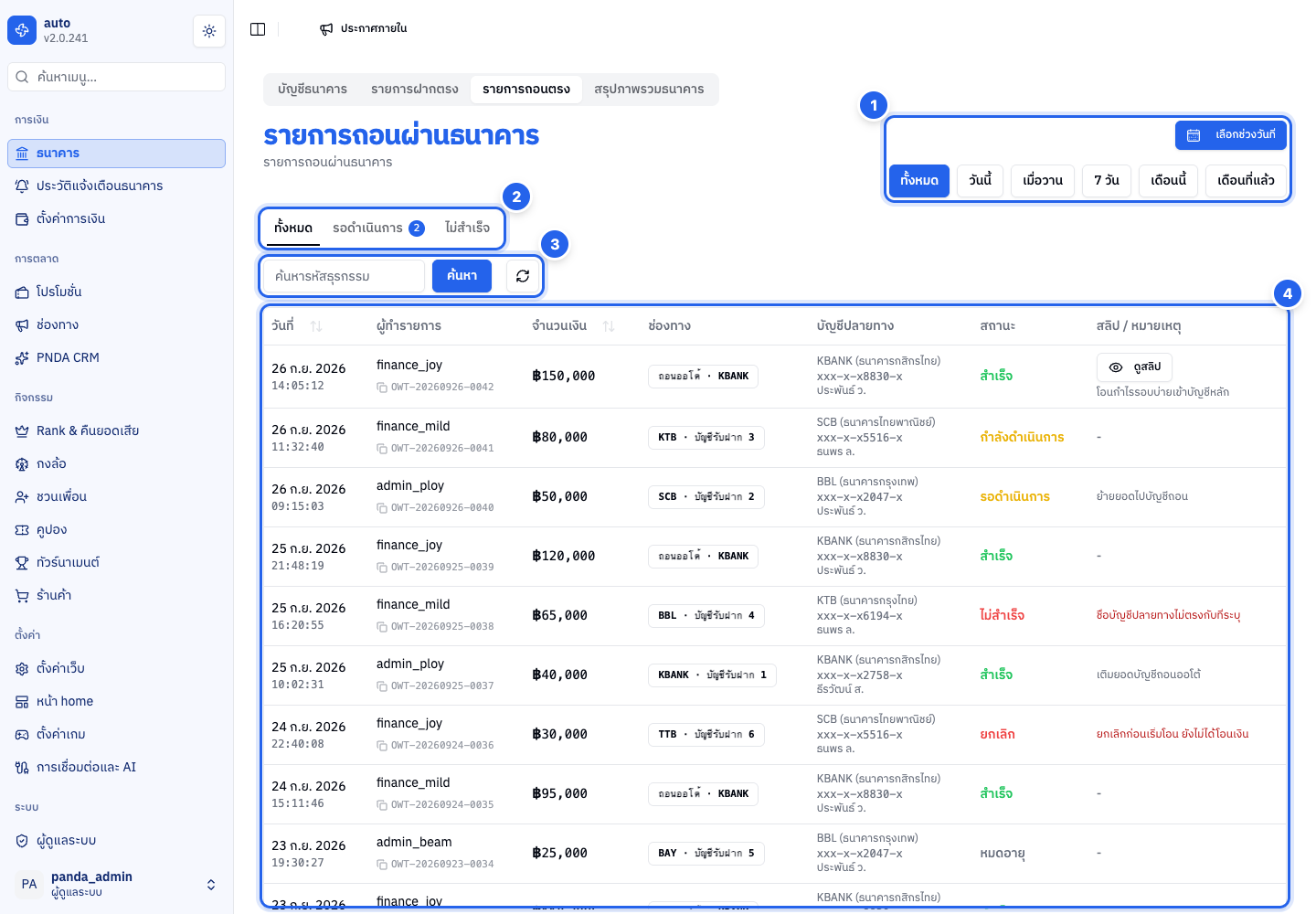
Task: Select the รอดำเนินการ status tab
Action: click(x=378, y=228)
